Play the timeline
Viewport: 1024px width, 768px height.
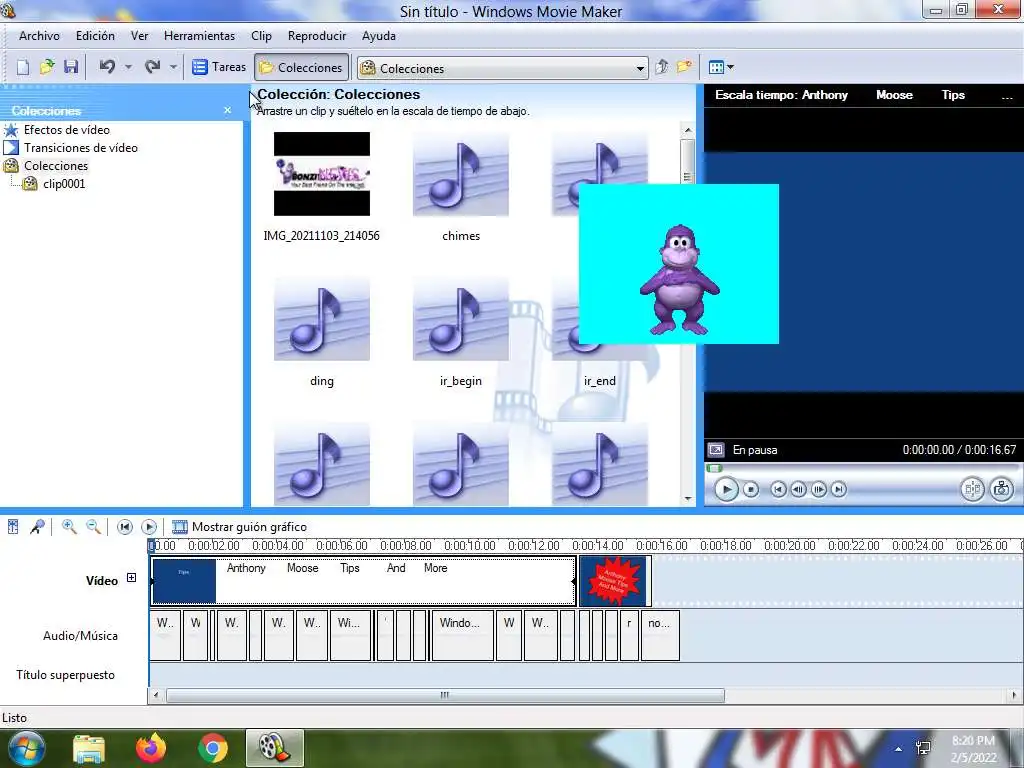point(149,527)
